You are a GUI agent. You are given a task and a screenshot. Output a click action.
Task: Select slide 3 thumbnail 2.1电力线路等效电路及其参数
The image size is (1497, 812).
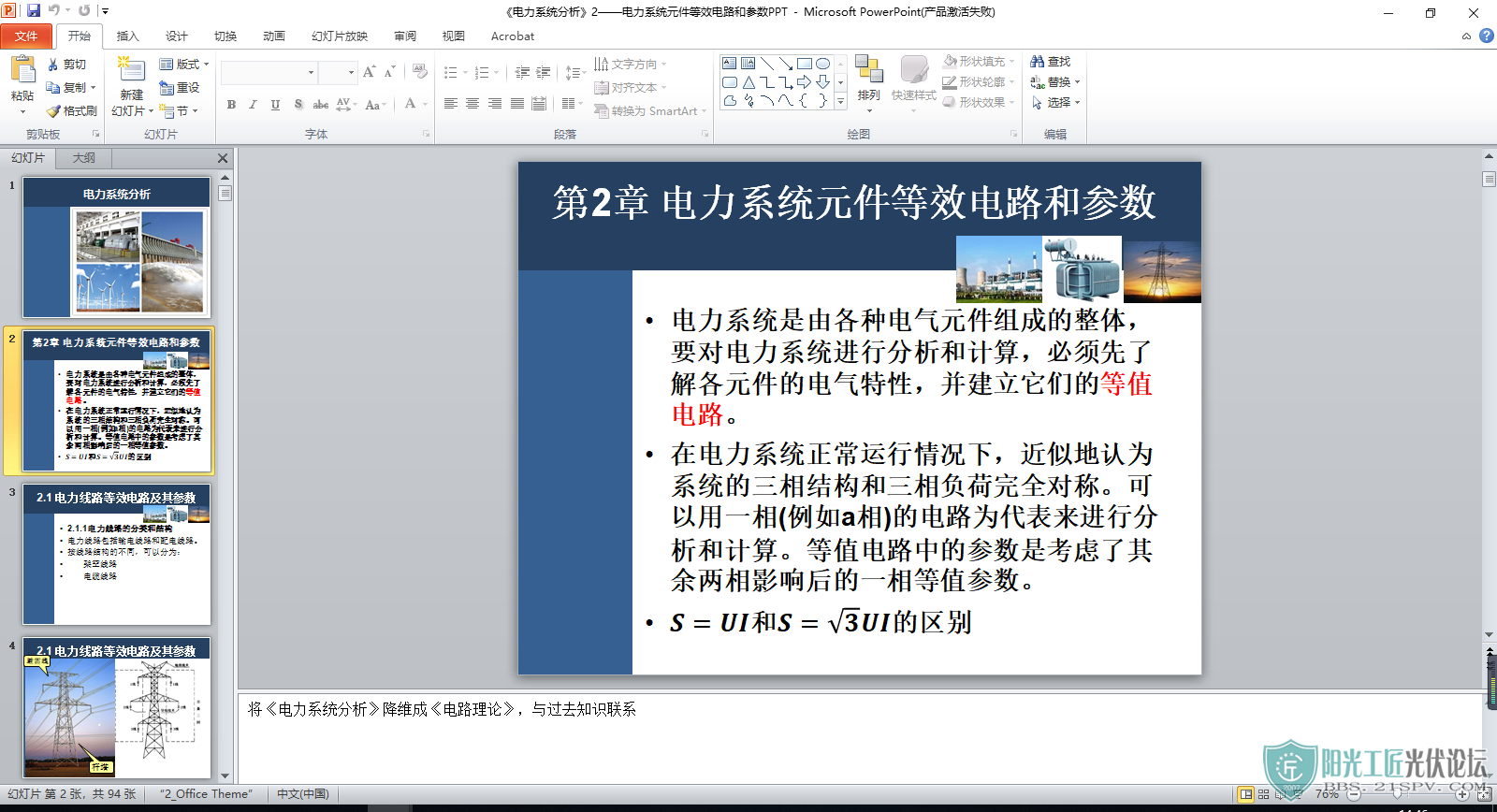[x=117, y=553]
